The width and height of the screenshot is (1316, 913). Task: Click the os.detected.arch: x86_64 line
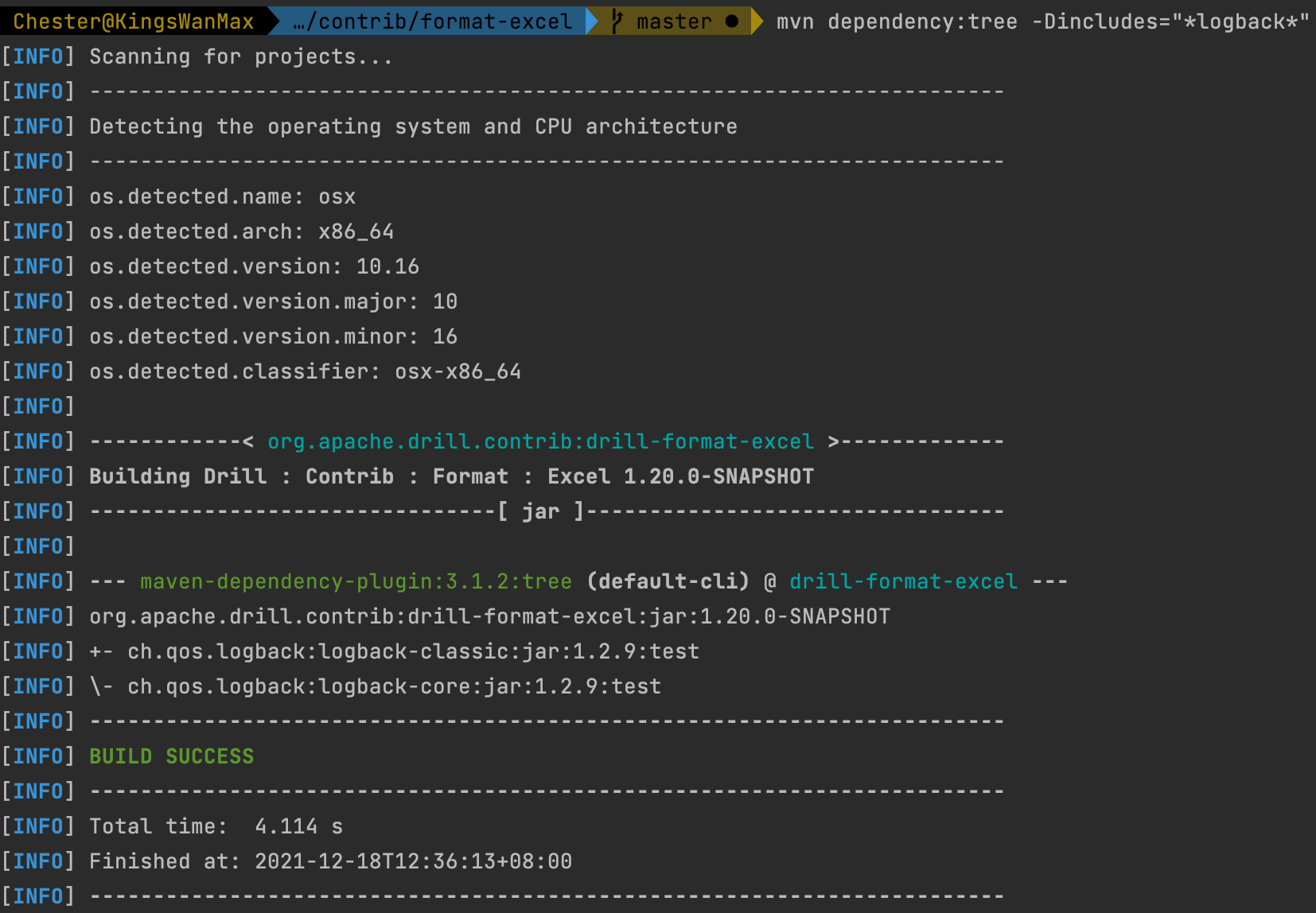tap(241, 231)
